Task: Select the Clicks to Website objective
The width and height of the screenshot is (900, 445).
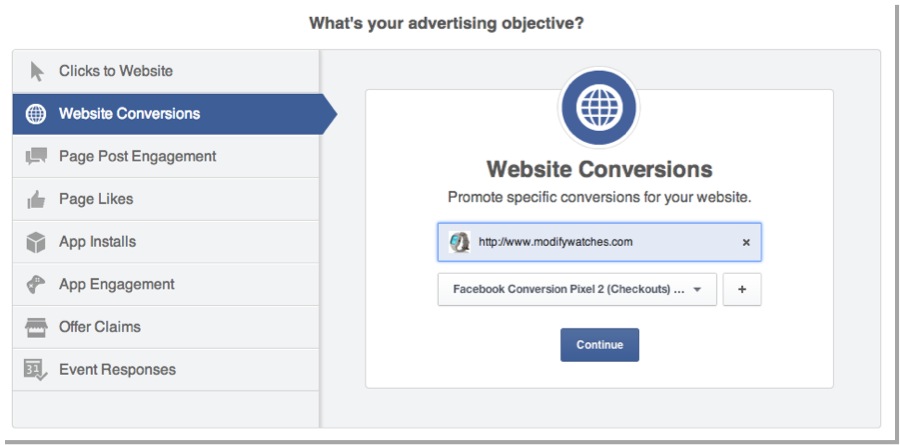Action: 116,71
